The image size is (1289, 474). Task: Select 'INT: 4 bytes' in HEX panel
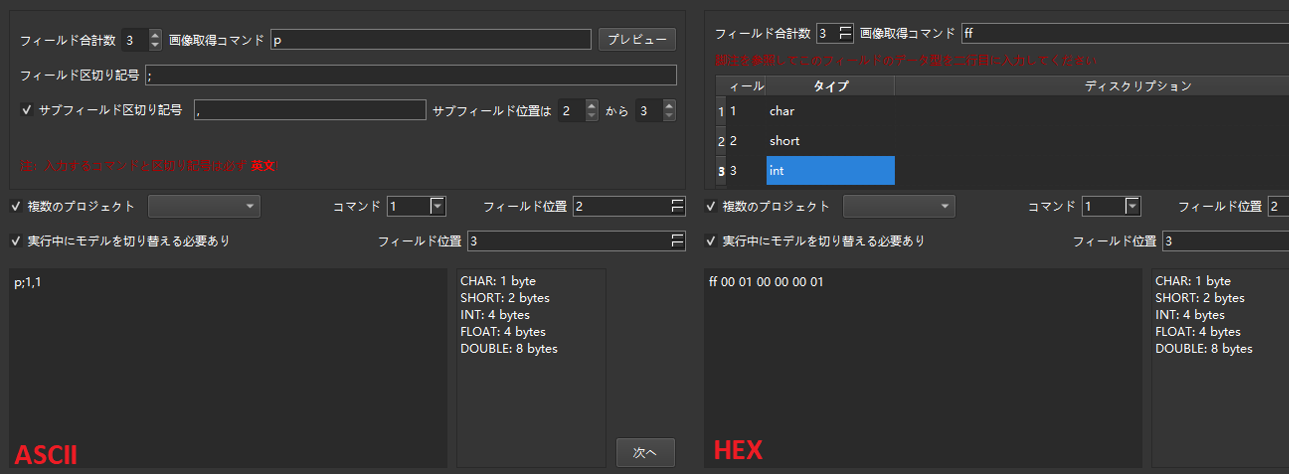pos(1190,315)
